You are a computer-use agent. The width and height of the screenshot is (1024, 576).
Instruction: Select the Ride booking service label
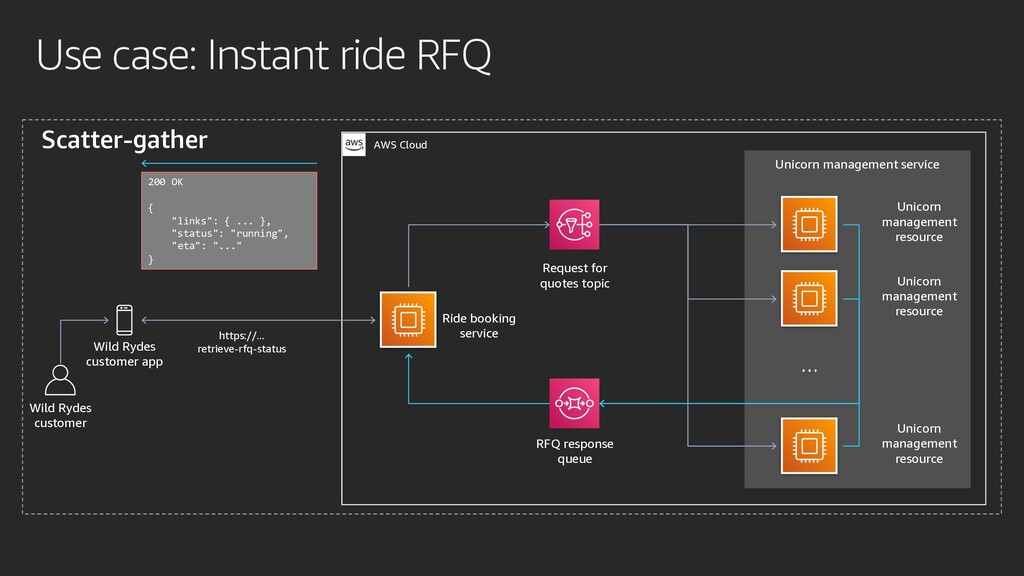479,326
